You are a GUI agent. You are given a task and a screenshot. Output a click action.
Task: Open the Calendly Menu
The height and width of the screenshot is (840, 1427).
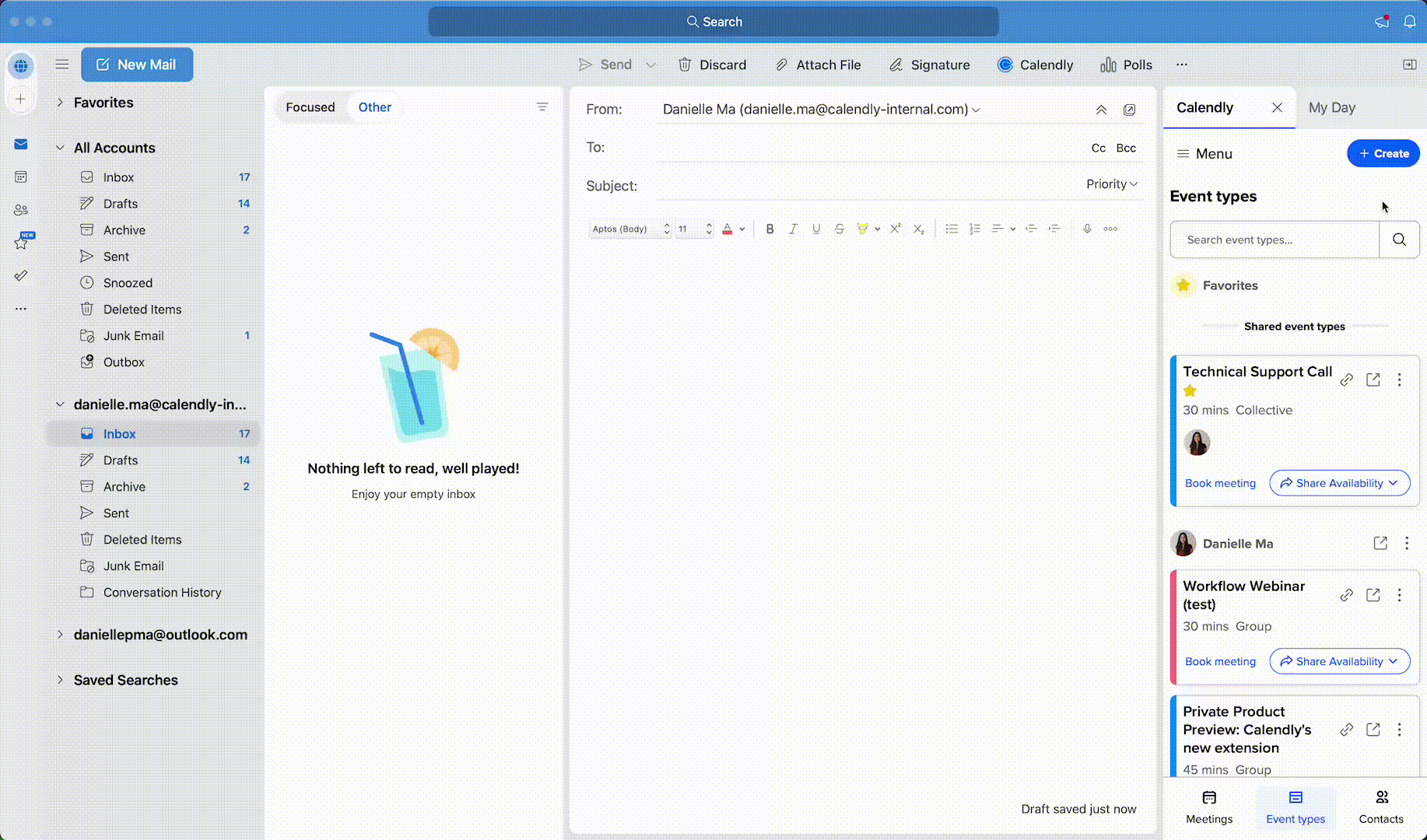click(x=1204, y=153)
